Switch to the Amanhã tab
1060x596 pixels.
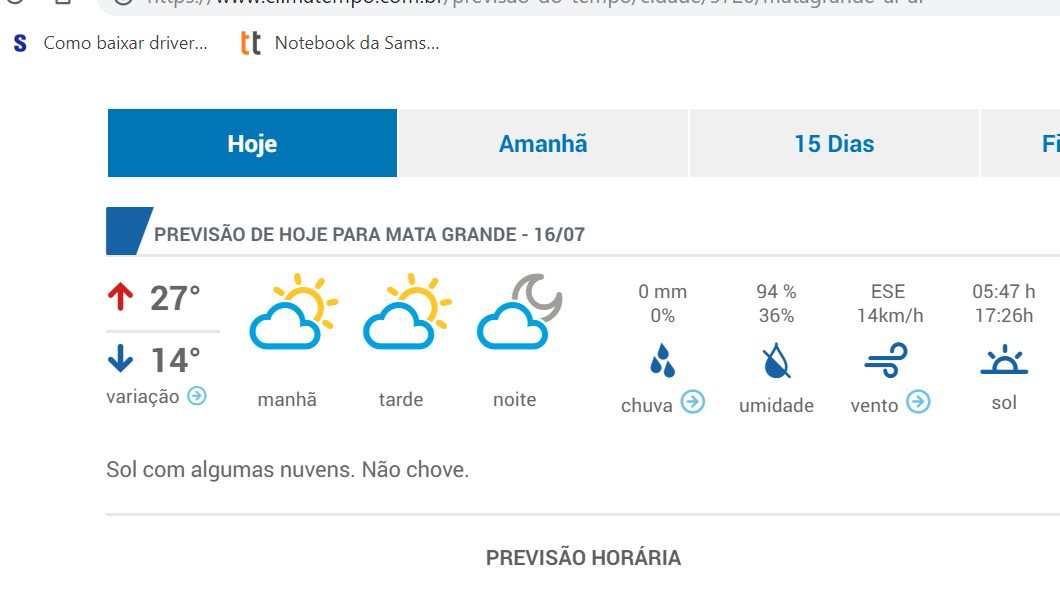pyautogui.click(x=543, y=143)
